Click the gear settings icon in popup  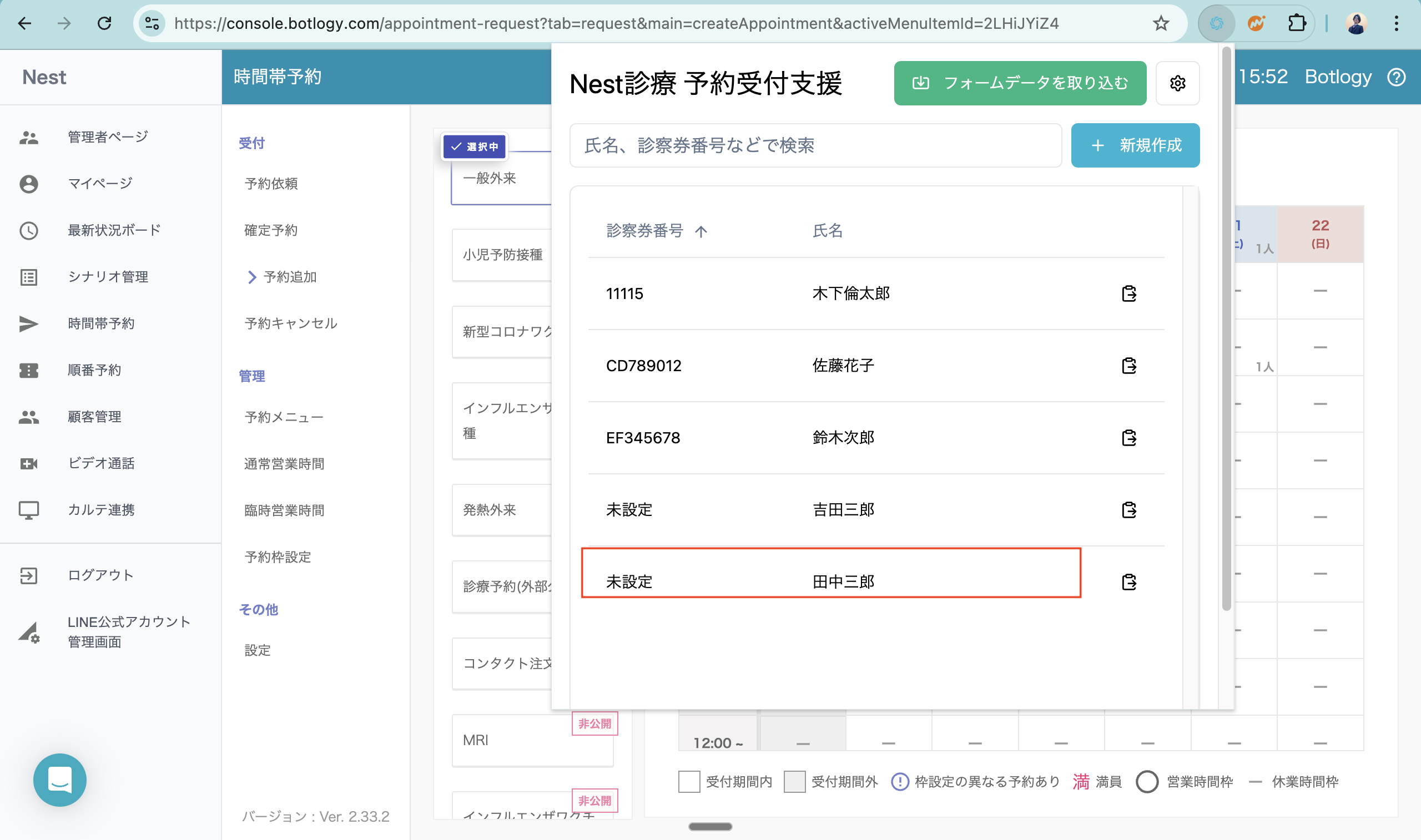point(1177,83)
